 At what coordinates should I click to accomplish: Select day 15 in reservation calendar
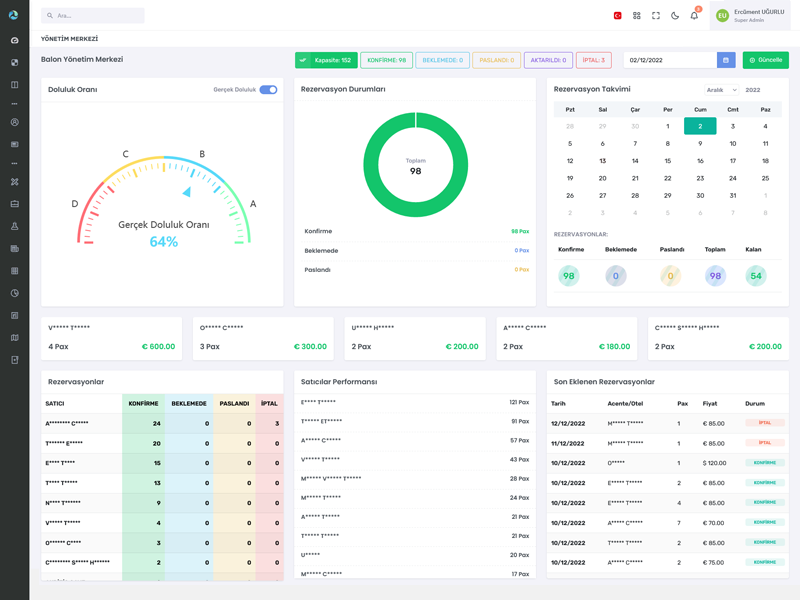[x=667, y=161]
